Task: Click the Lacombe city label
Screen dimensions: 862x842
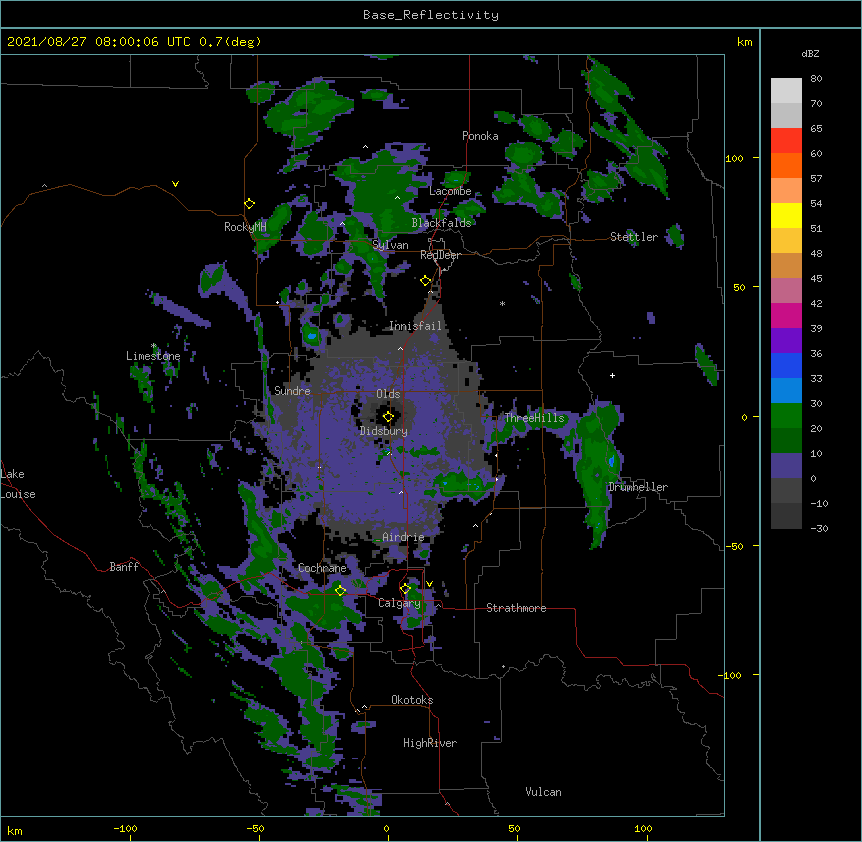Action: (450, 191)
